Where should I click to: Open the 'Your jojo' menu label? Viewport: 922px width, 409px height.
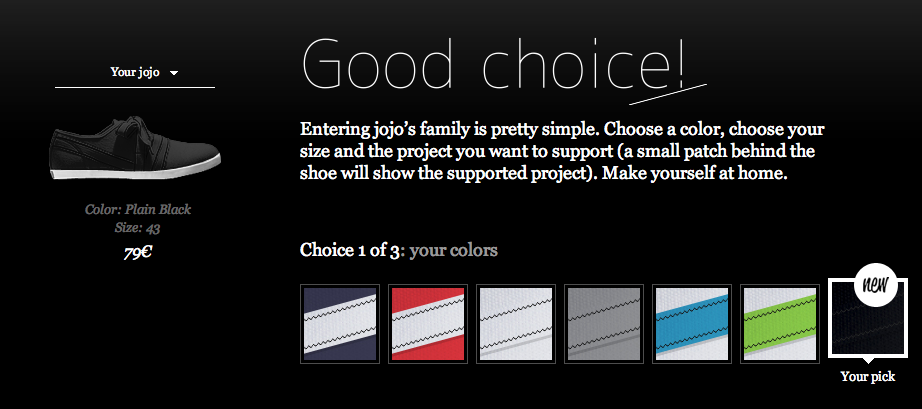pos(135,73)
